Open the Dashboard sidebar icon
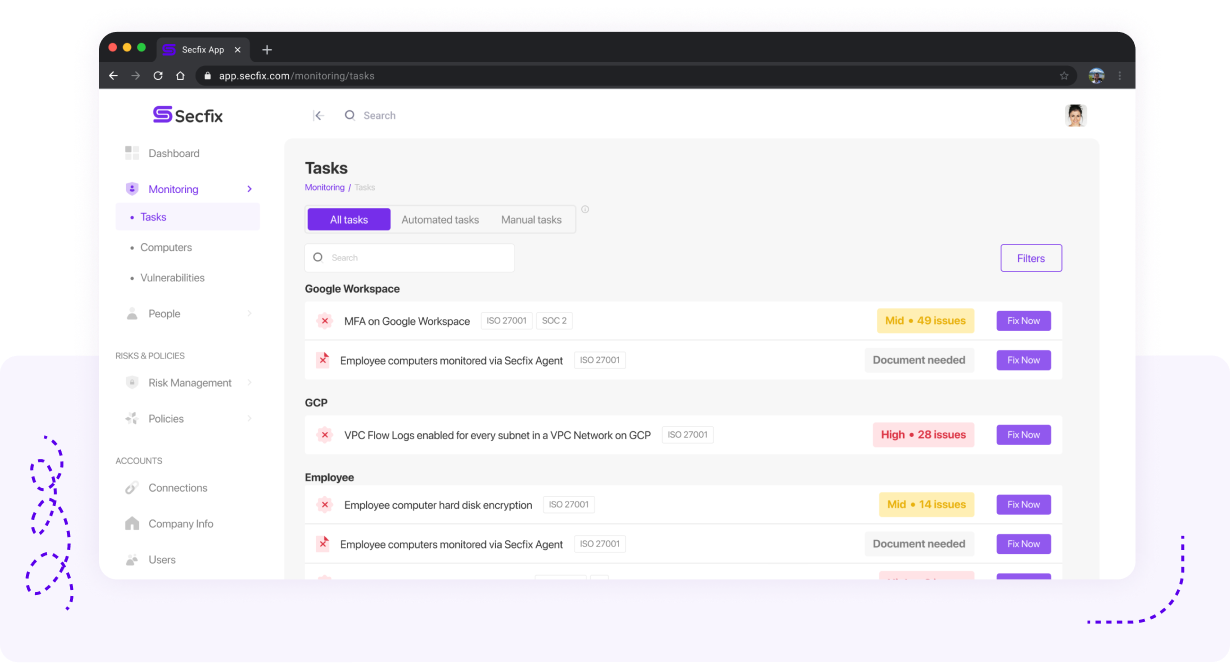The image size is (1231, 663). click(132, 153)
